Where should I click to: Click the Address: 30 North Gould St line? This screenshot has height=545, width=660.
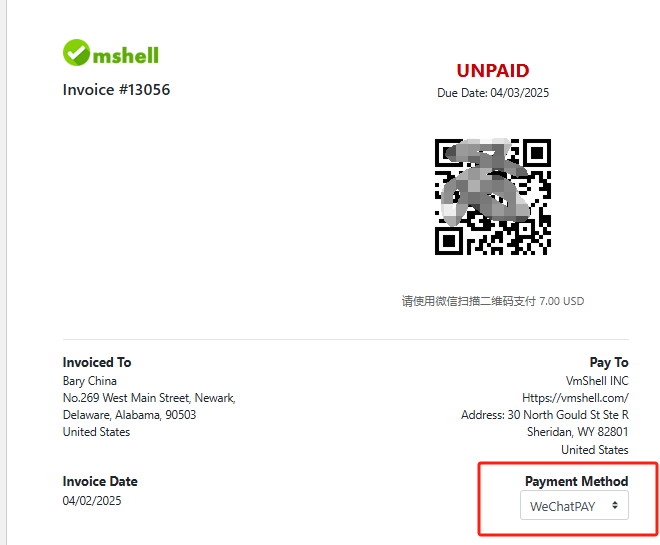(545, 415)
